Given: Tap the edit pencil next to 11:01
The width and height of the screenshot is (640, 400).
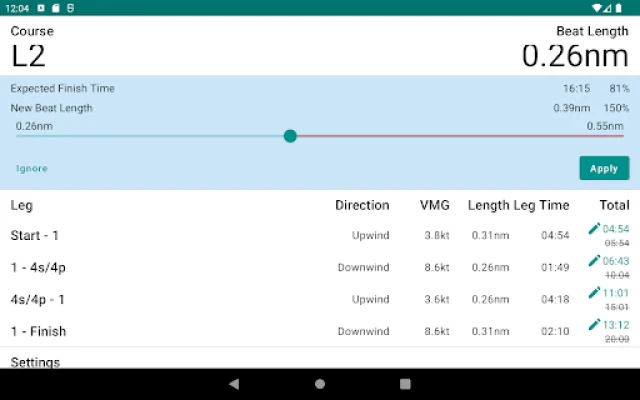Looking at the screenshot, I should point(595,293).
